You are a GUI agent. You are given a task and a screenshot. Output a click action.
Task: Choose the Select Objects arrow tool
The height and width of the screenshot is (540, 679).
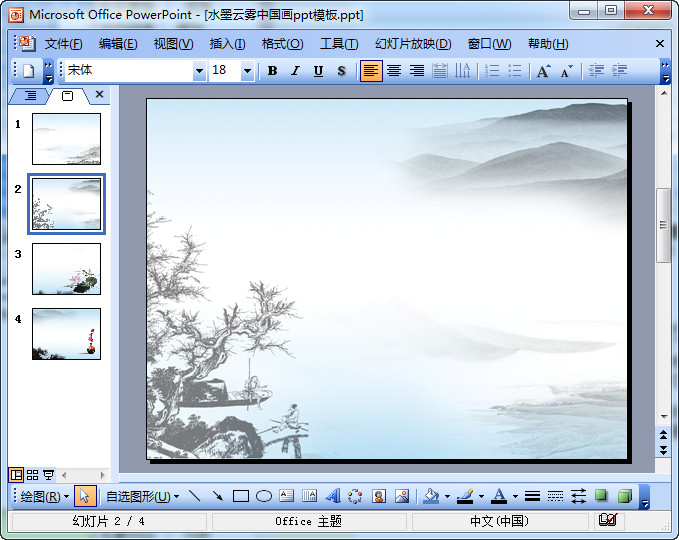[x=85, y=496]
